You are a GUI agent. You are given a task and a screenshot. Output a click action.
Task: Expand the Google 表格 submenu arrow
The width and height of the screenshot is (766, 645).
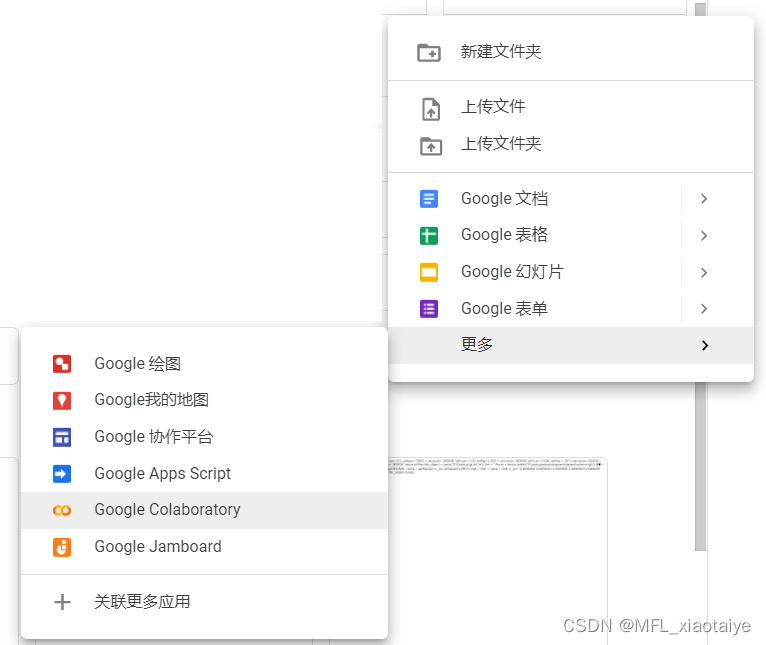[x=704, y=236]
